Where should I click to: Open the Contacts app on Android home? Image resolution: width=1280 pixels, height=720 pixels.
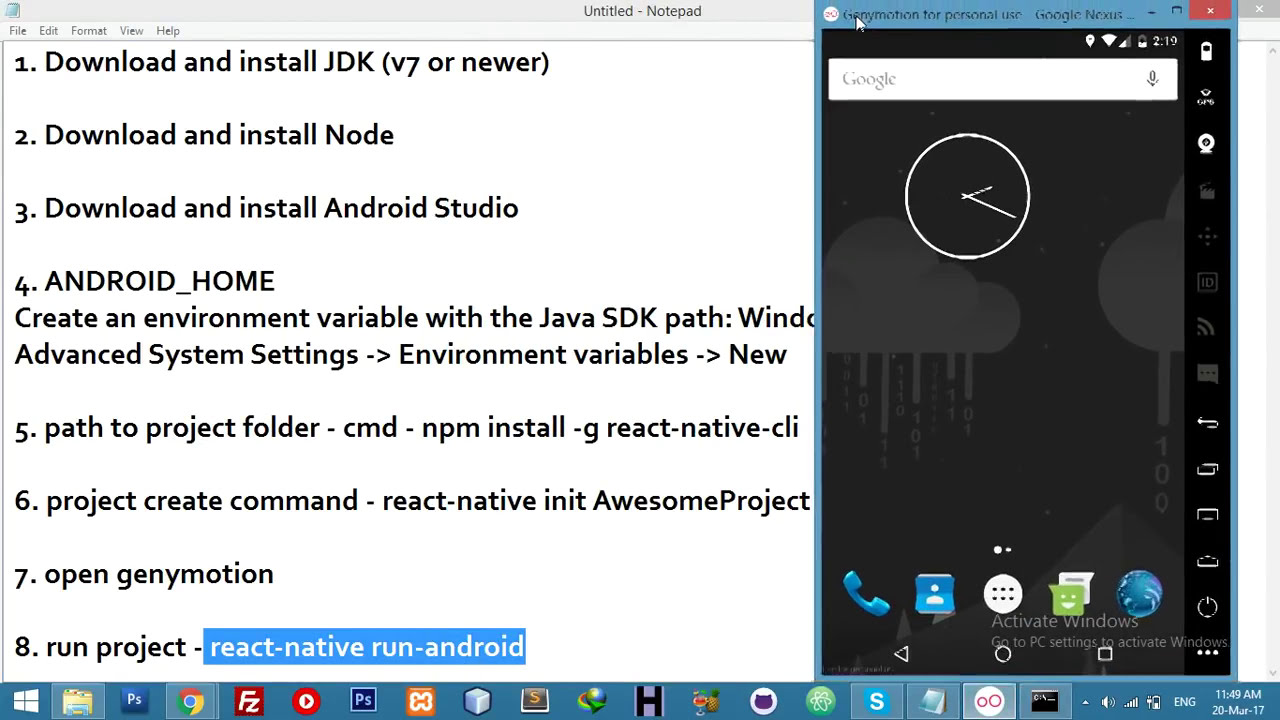pyautogui.click(x=935, y=593)
